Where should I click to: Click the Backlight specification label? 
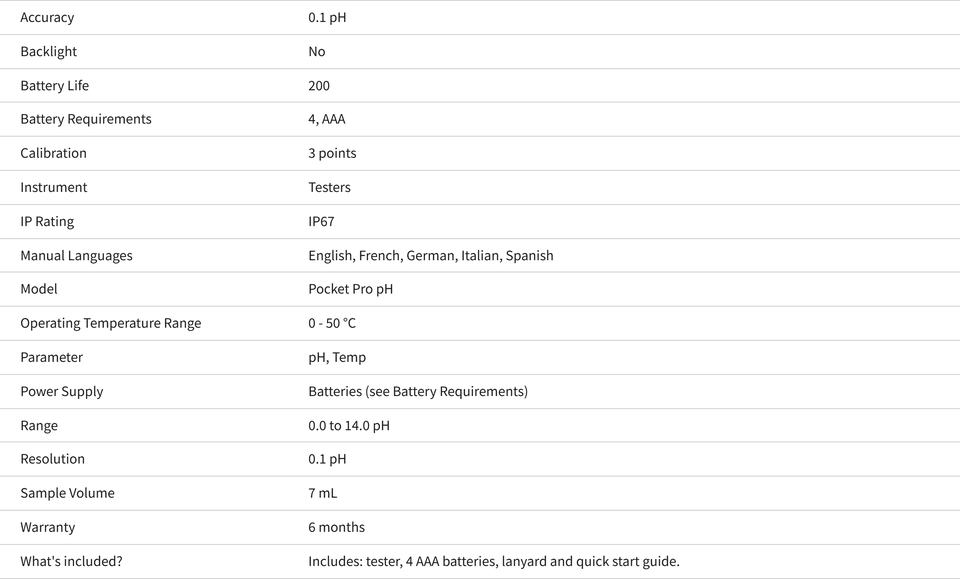(x=48, y=51)
